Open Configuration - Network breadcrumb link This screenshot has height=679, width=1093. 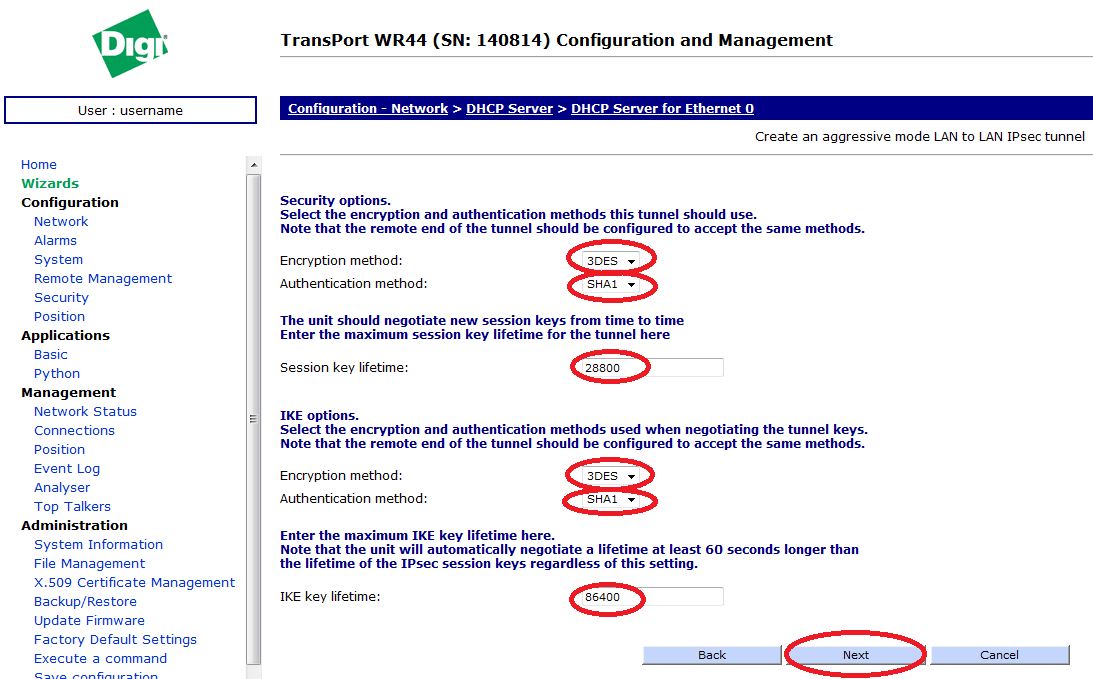(368, 109)
